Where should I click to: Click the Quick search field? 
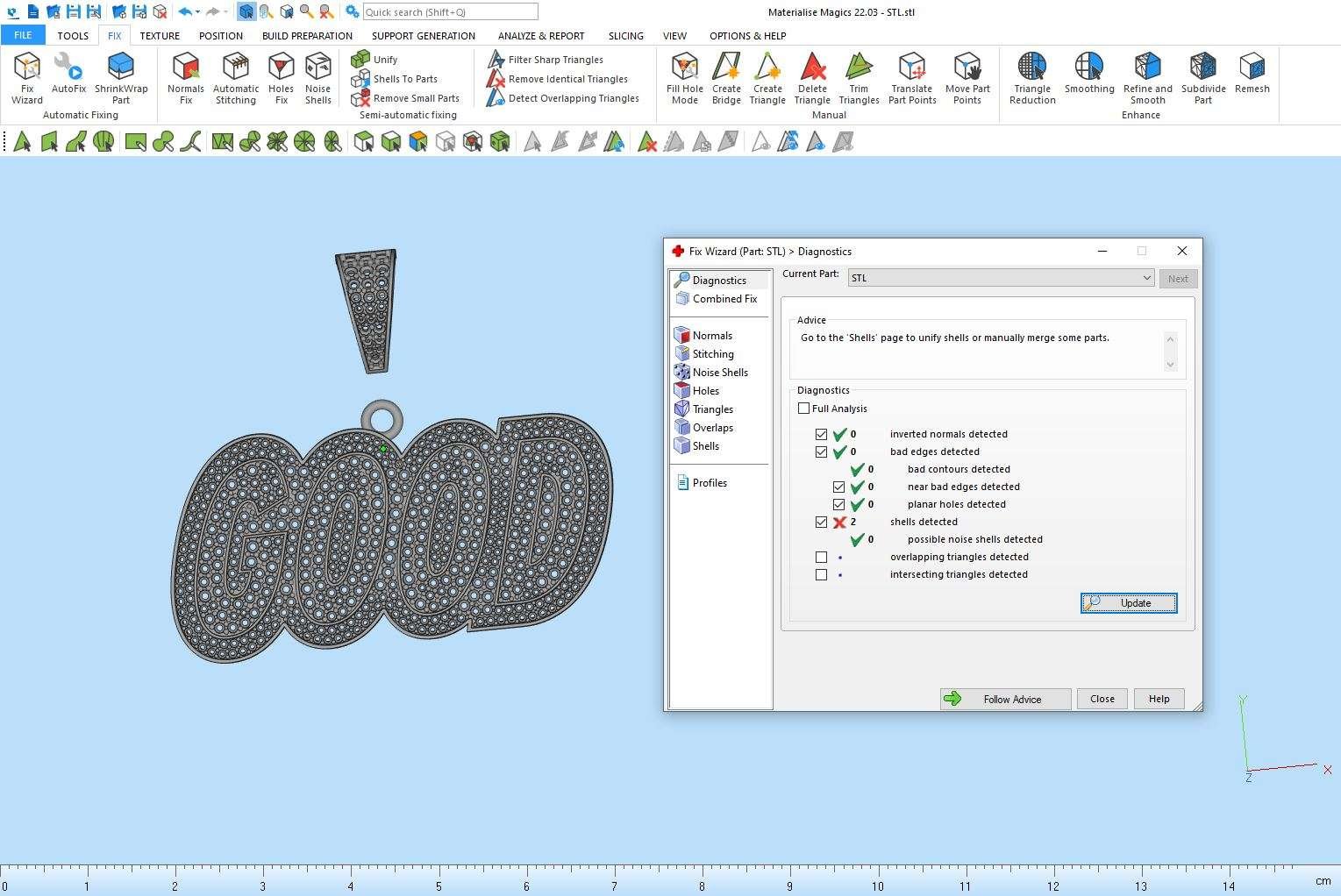click(x=450, y=12)
